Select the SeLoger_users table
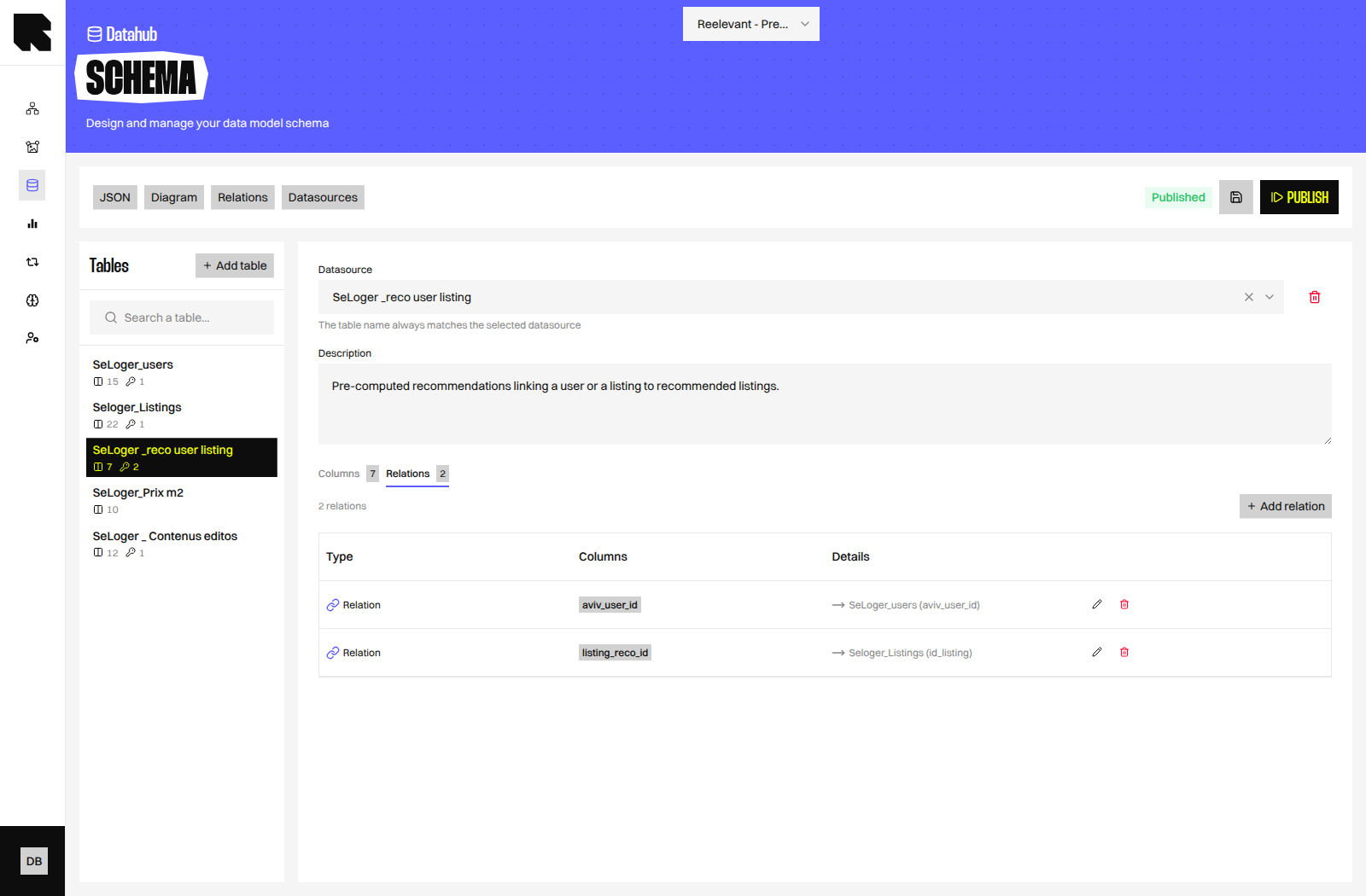 point(182,372)
